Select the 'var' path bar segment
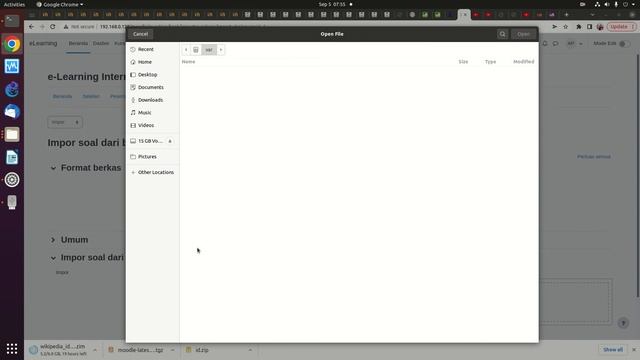 click(209, 50)
